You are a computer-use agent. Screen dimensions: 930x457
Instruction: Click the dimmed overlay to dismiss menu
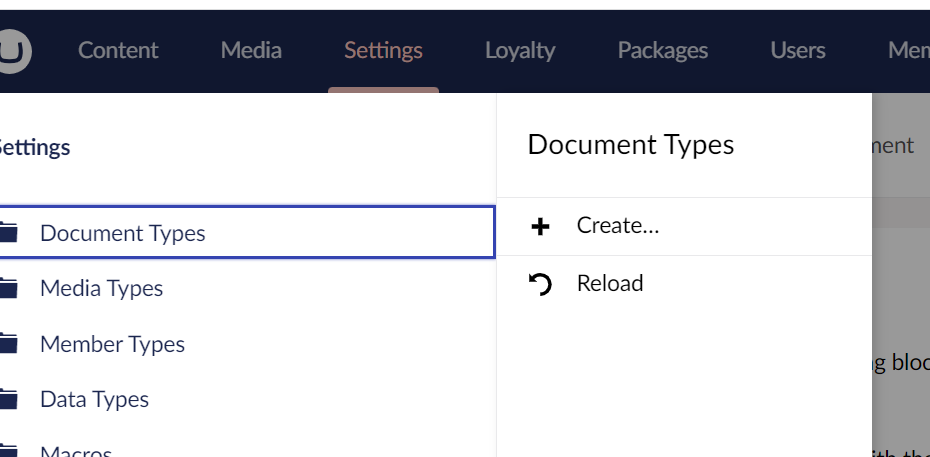click(900, 300)
